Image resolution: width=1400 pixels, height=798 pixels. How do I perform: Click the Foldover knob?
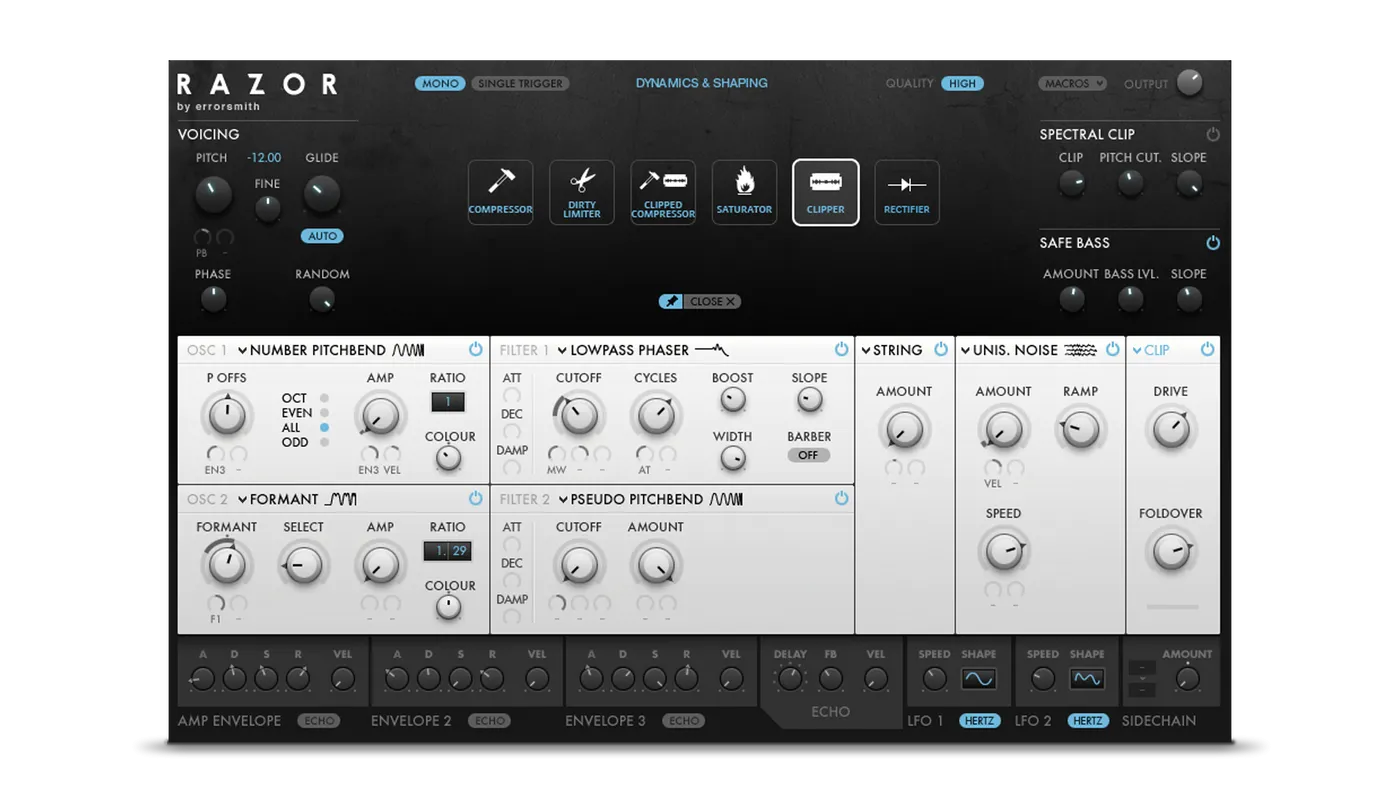pyautogui.click(x=1170, y=551)
